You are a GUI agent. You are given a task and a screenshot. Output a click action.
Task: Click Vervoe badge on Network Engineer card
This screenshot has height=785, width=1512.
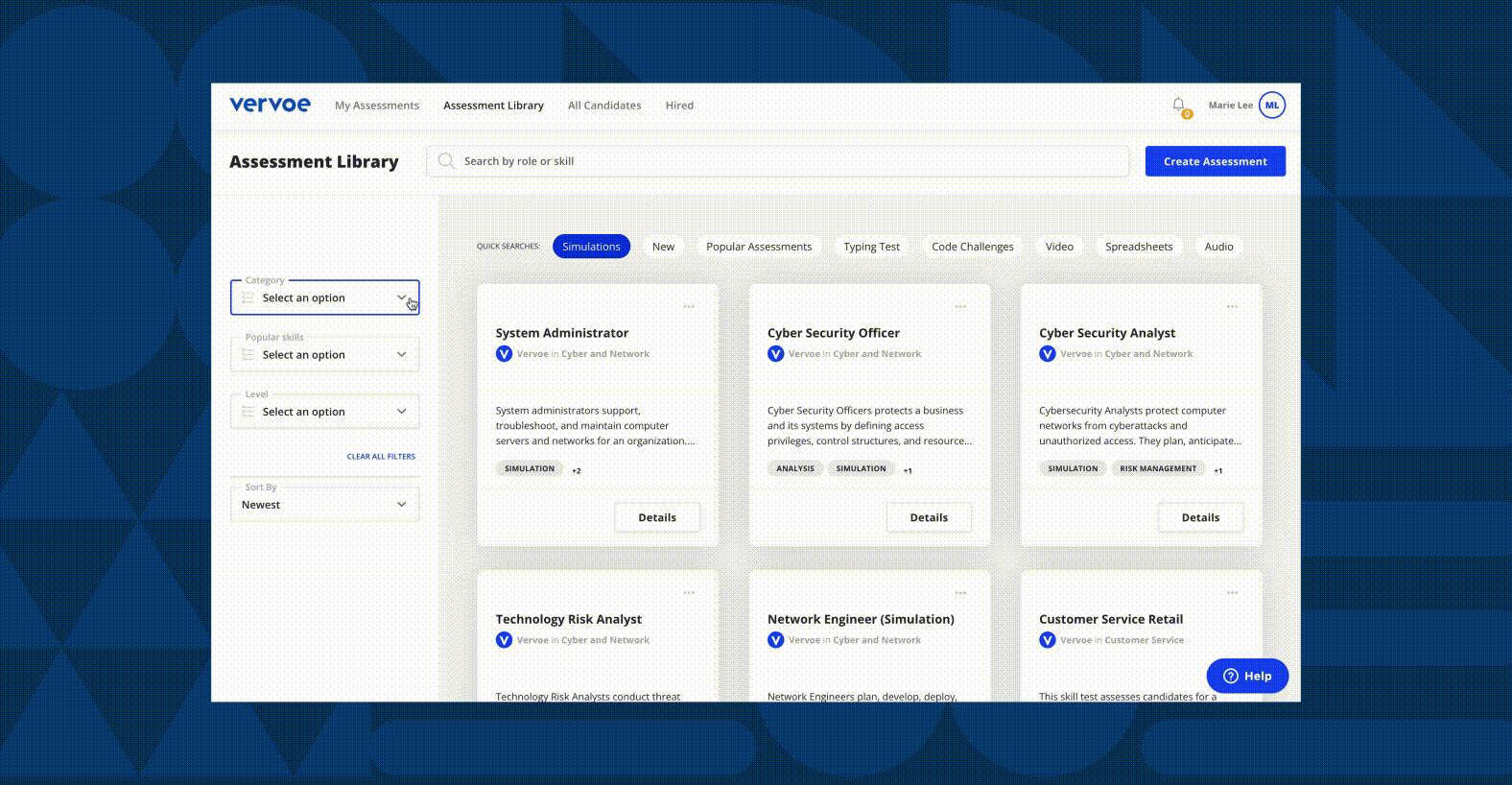coord(775,640)
